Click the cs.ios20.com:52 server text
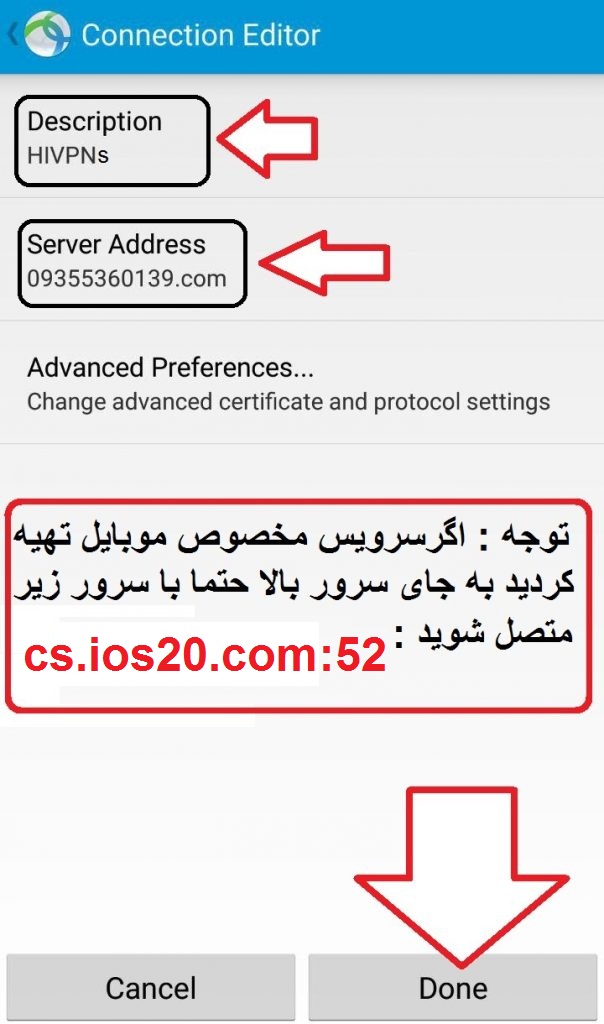 pos(205,655)
